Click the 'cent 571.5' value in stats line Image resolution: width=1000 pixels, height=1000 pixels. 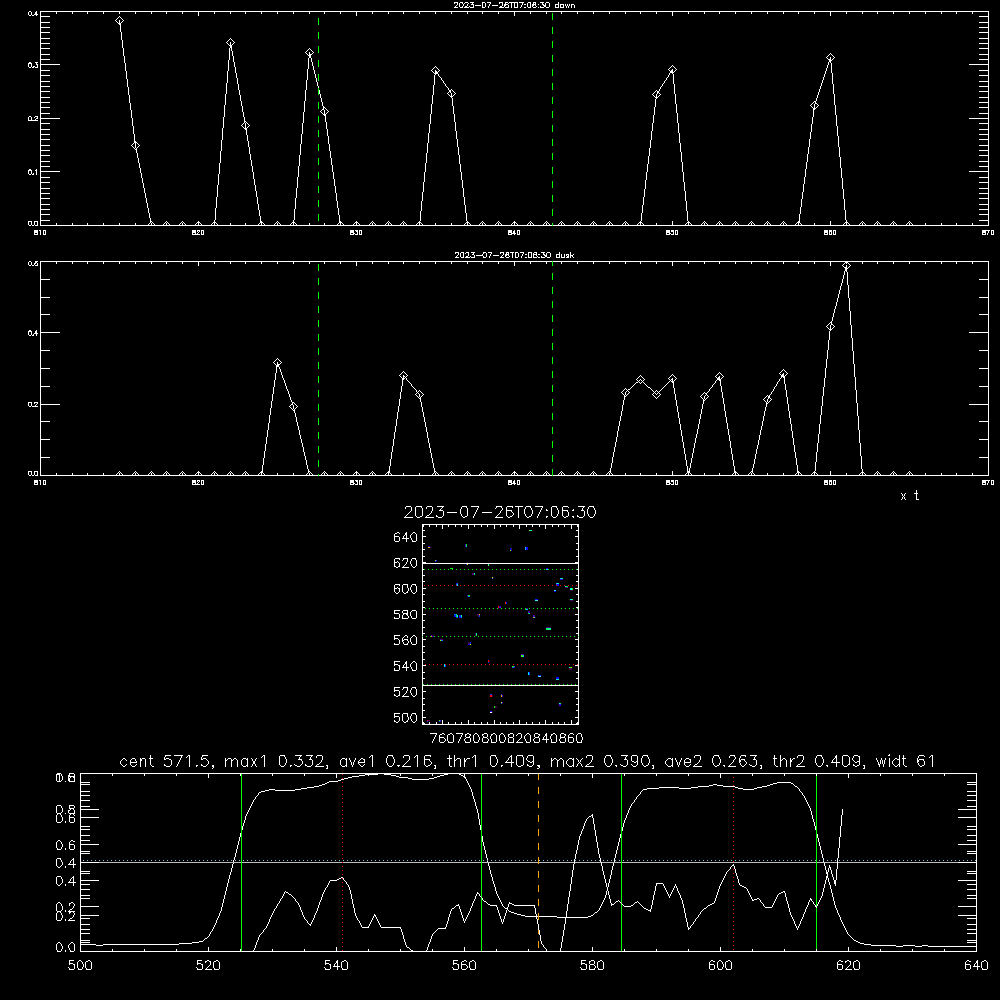(168, 761)
